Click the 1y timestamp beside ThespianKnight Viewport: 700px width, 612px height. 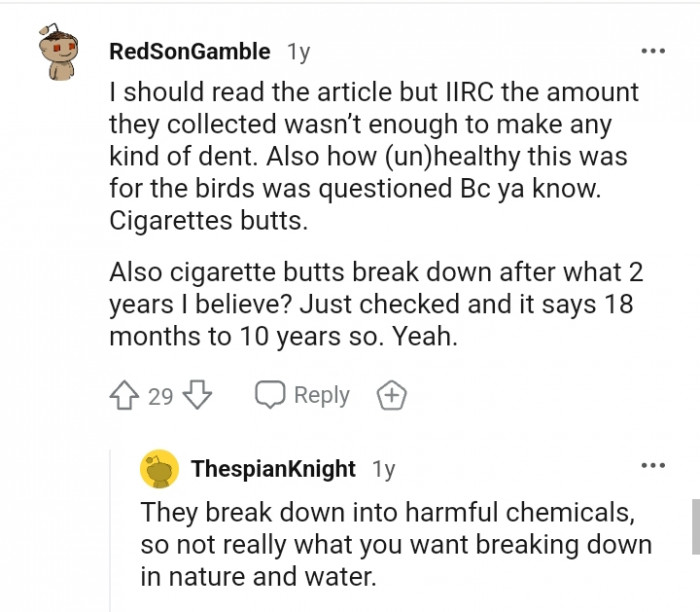pyautogui.click(x=383, y=468)
